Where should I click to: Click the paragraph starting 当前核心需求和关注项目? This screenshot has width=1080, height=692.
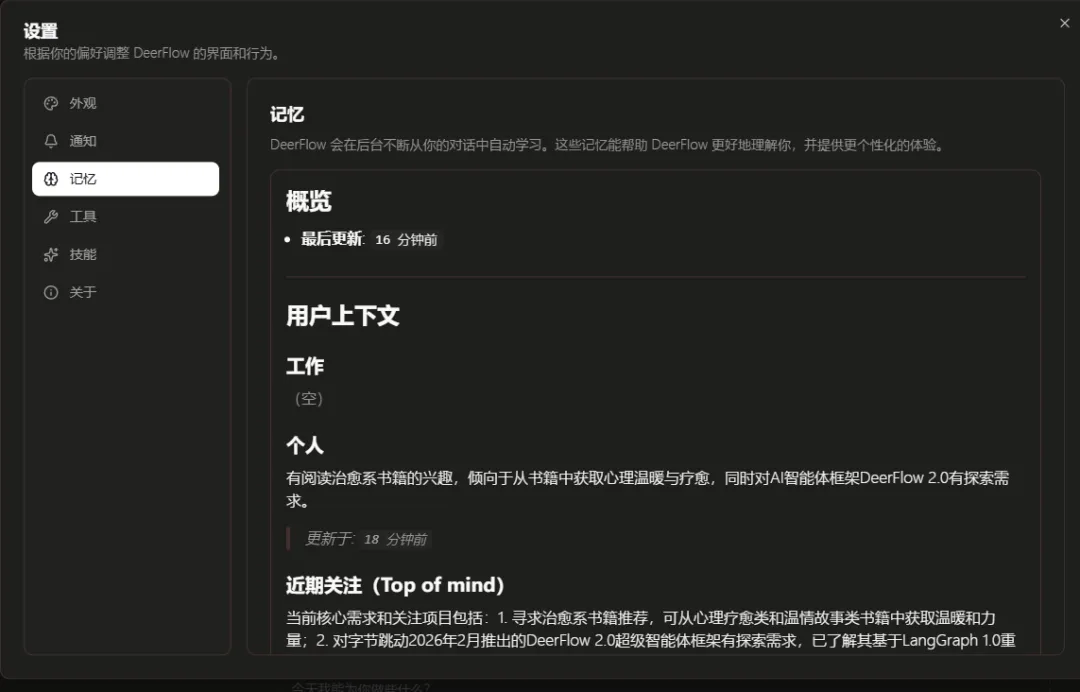(651, 629)
